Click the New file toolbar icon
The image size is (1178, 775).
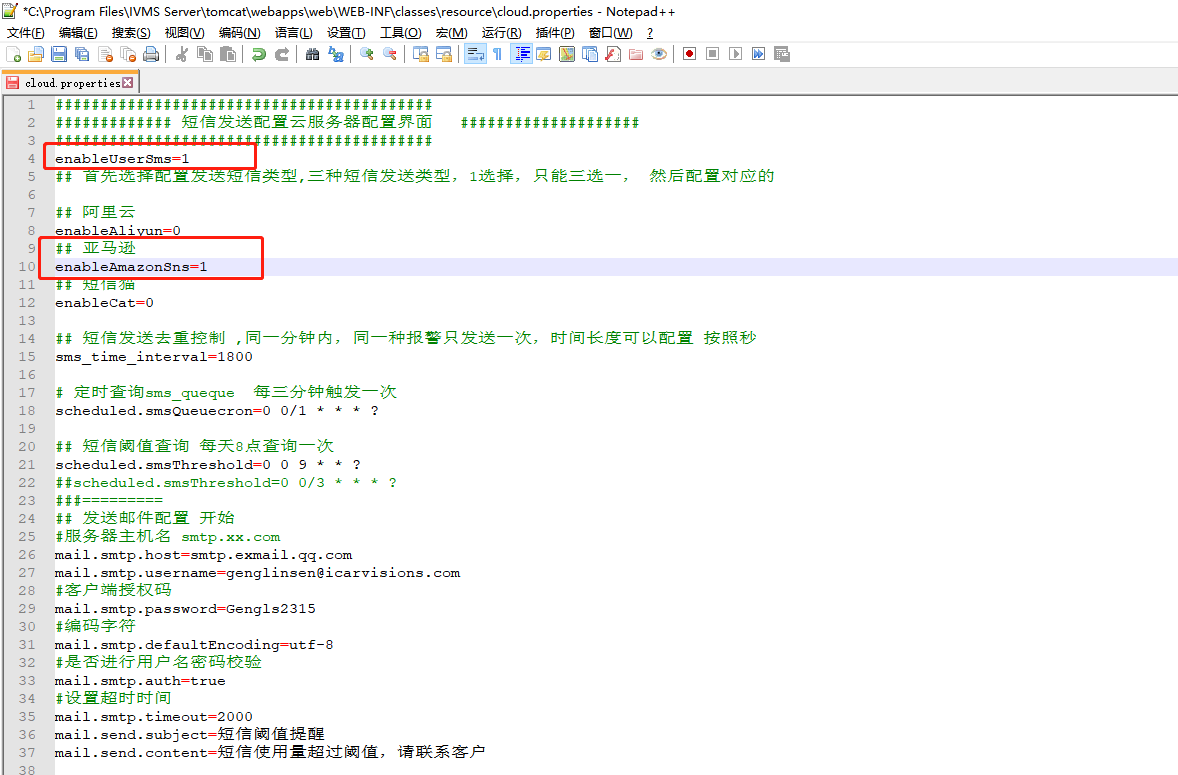pos(14,54)
